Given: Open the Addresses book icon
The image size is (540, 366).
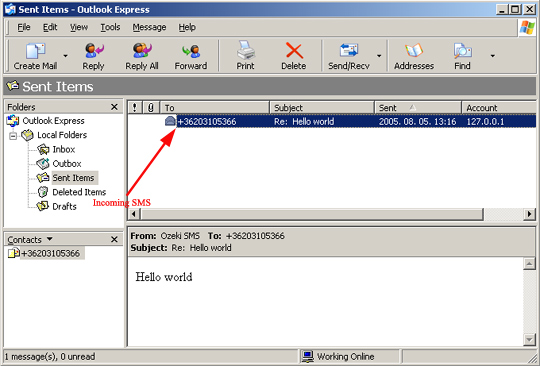Looking at the screenshot, I should 414,51.
